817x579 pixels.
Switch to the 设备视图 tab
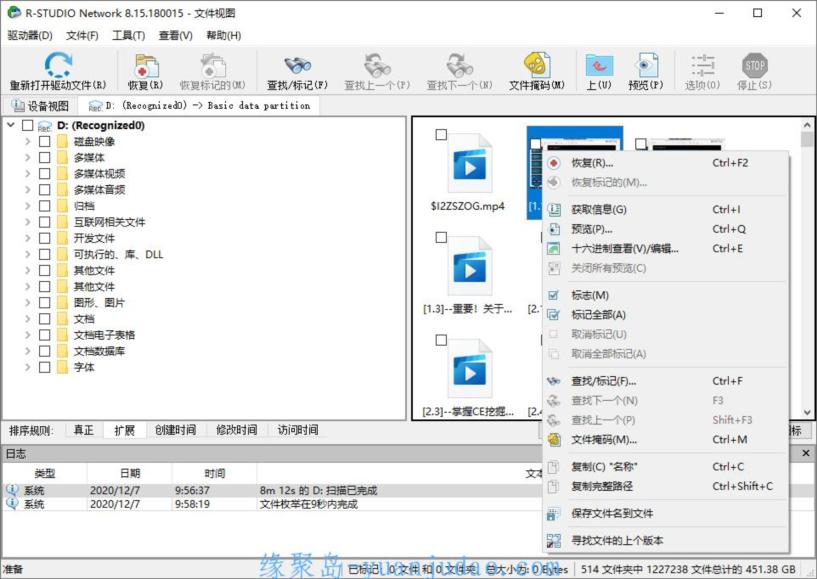point(41,106)
